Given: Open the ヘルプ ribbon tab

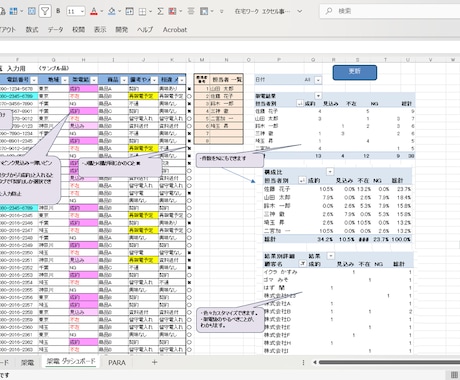Looking at the screenshot, I should [x=145, y=30].
